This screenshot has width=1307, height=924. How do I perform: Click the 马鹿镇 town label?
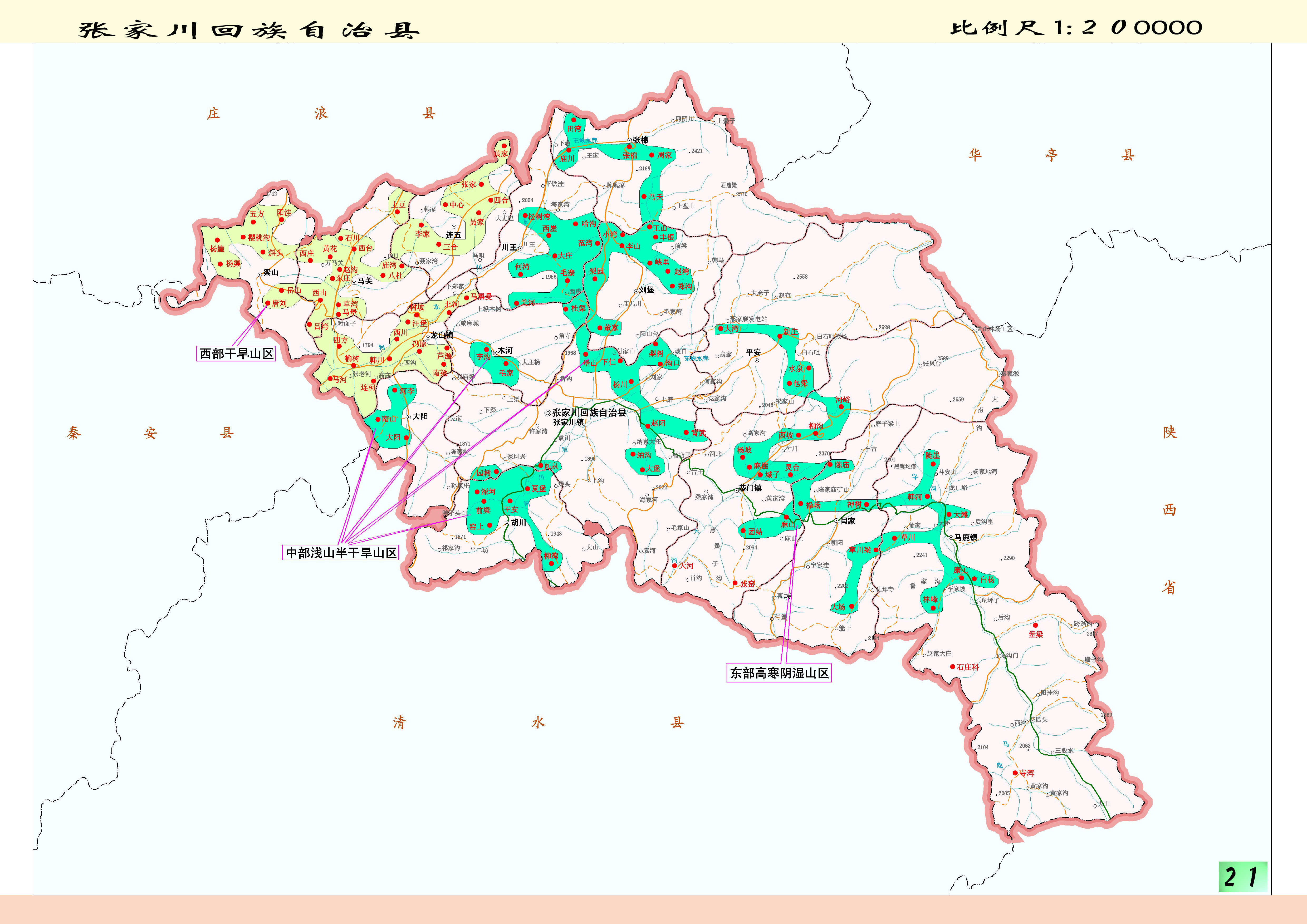pyautogui.click(x=966, y=537)
